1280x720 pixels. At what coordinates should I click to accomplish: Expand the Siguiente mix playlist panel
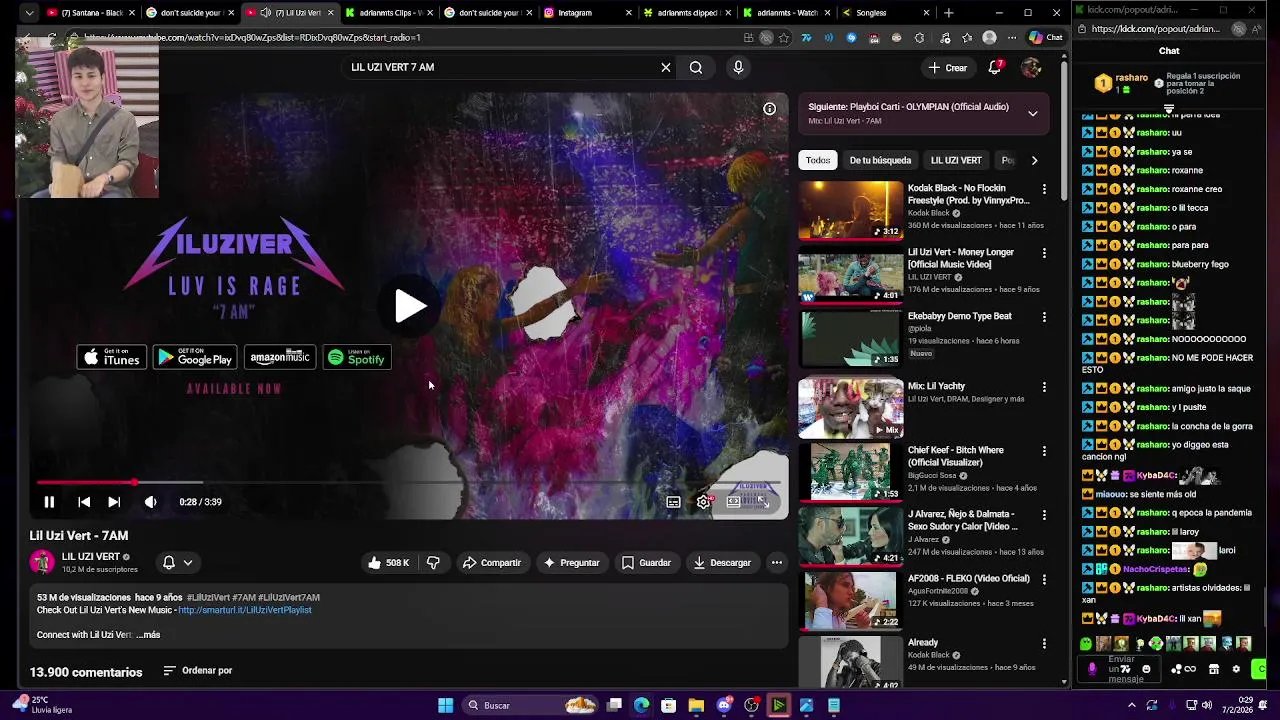coord(1033,113)
